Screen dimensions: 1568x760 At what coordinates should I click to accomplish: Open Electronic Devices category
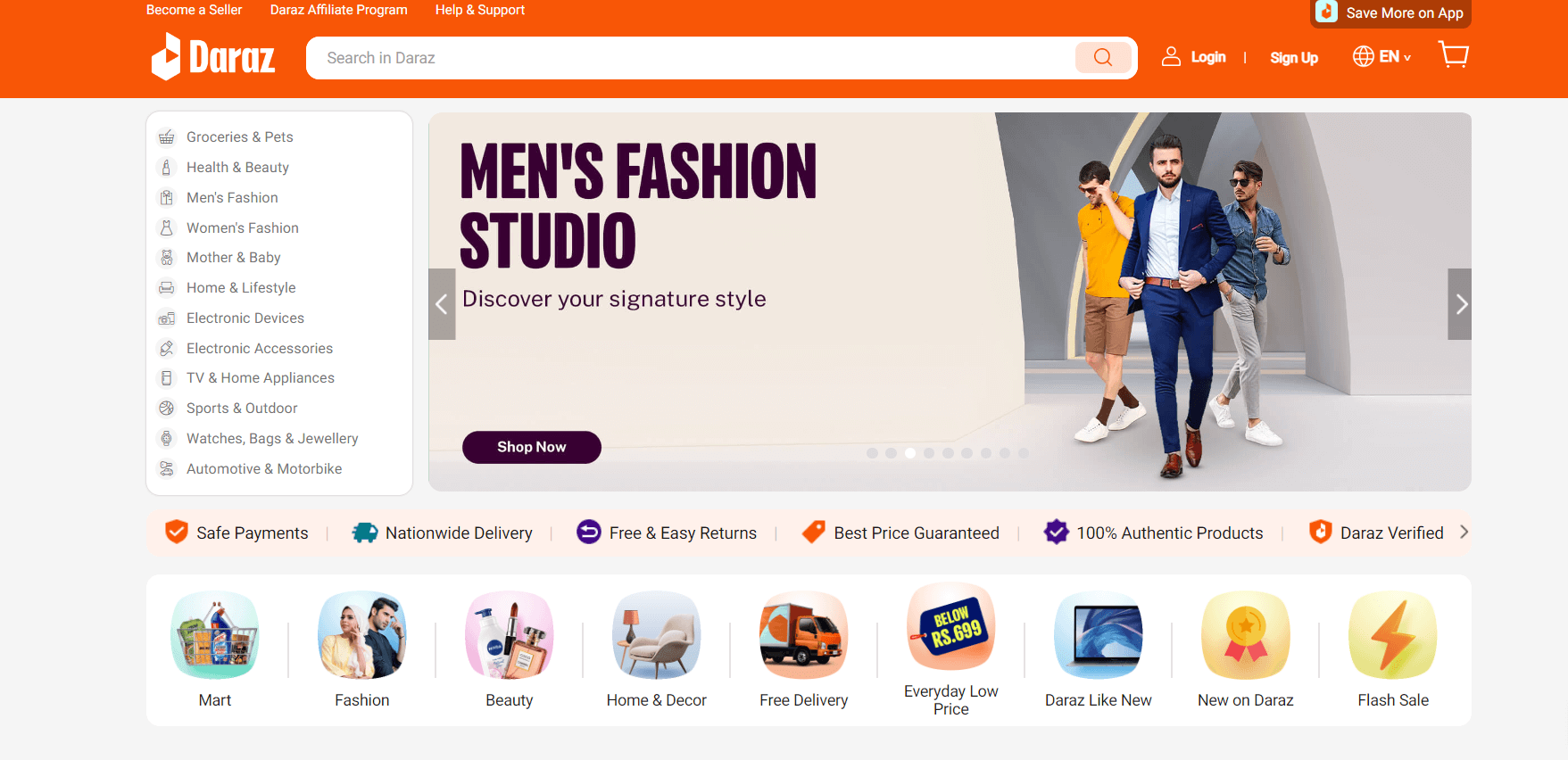pyautogui.click(x=245, y=318)
